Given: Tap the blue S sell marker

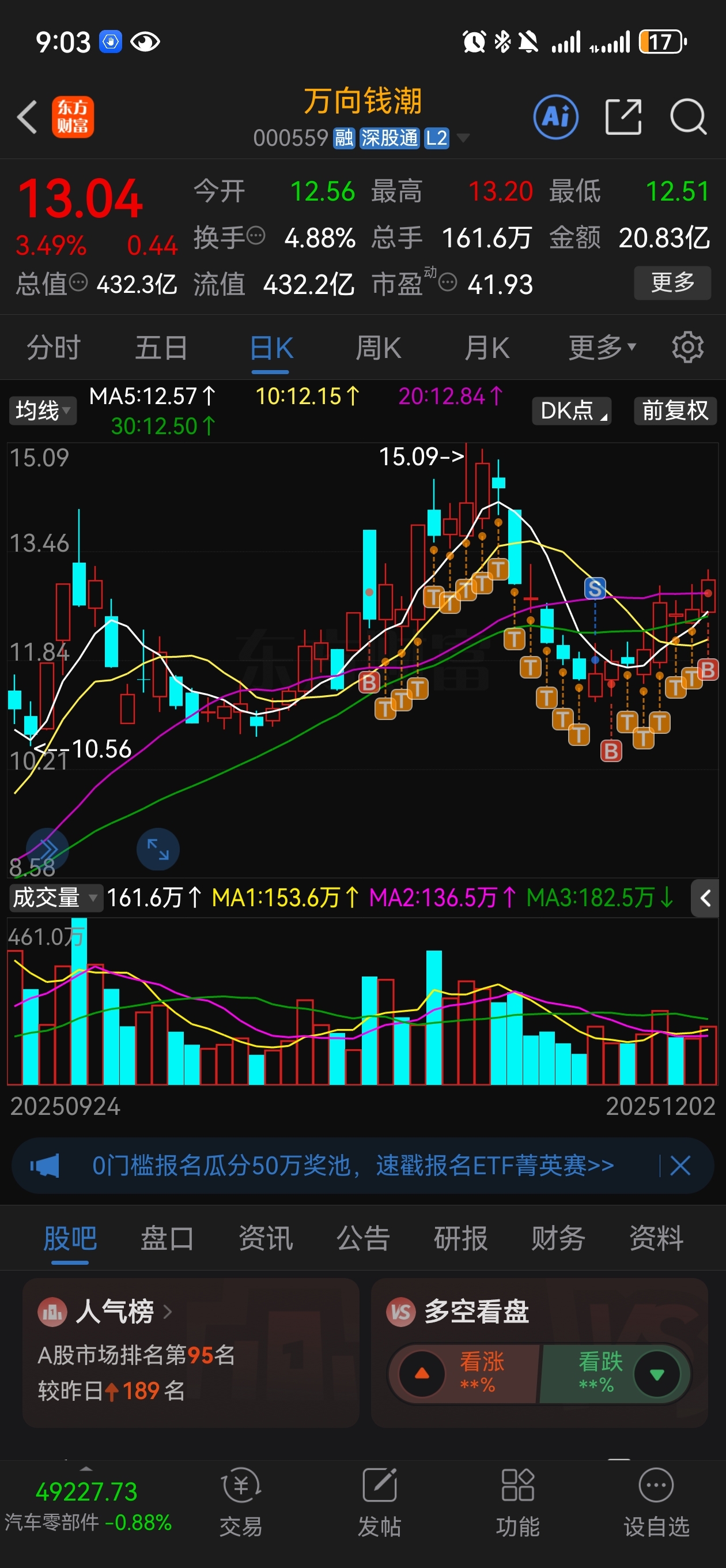Looking at the screenshot, I should tap(595, 588).
